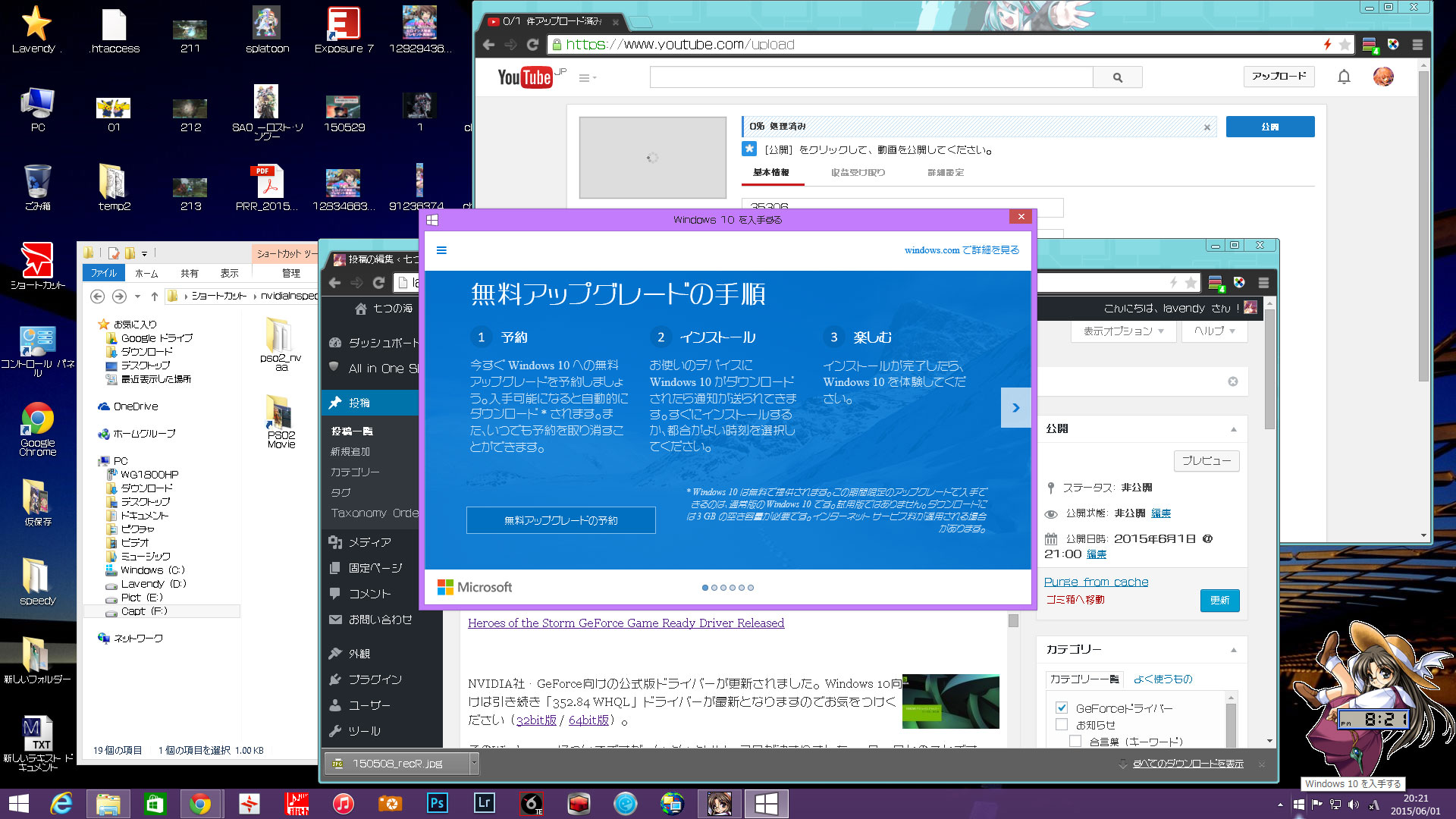The height and width of the screenshot is (819, 1456).
Task: Open the Google Chrome desktop shortcut
Action: 38,429
